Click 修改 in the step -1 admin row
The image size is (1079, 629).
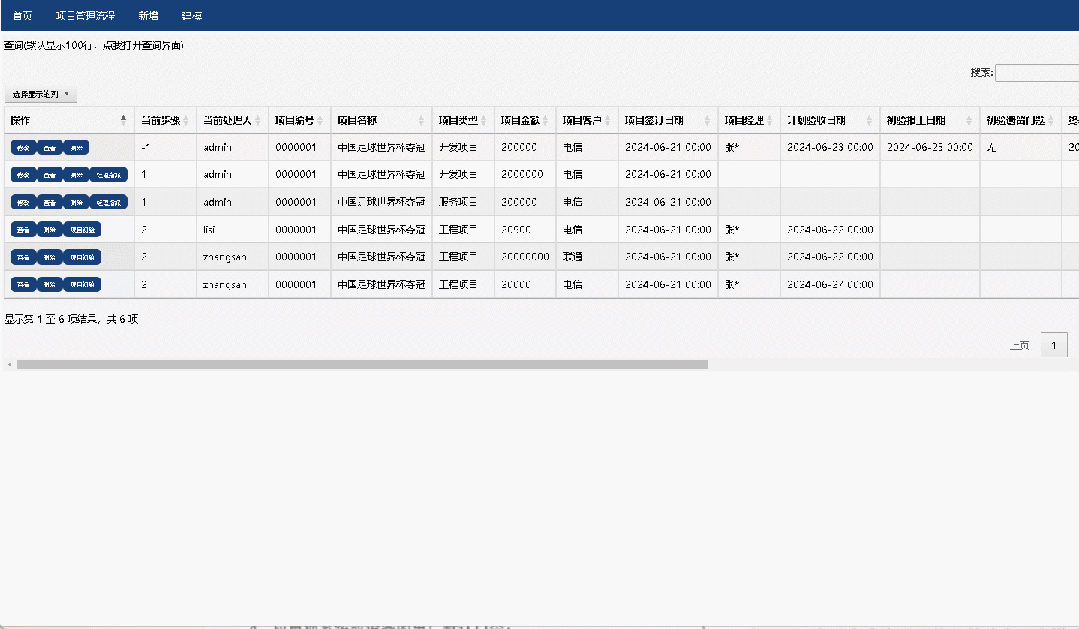pos(23,147)
